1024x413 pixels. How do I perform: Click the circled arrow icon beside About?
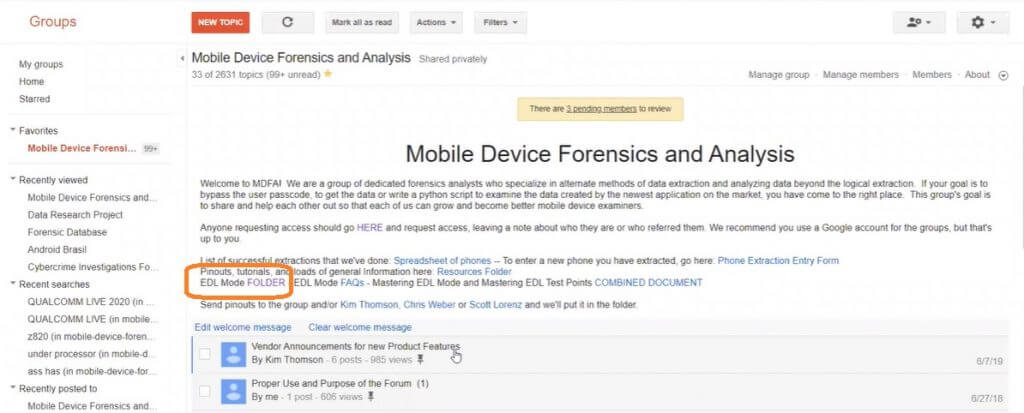[x=1003, y=75]
